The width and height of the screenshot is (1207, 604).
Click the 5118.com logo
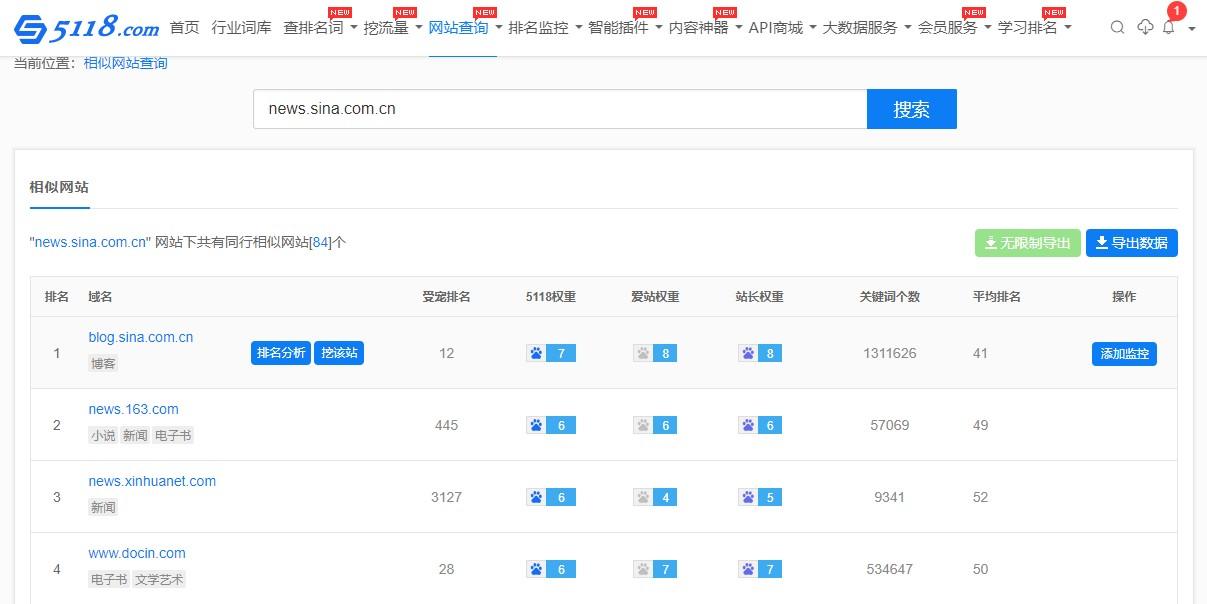click(x=86, y=28)
